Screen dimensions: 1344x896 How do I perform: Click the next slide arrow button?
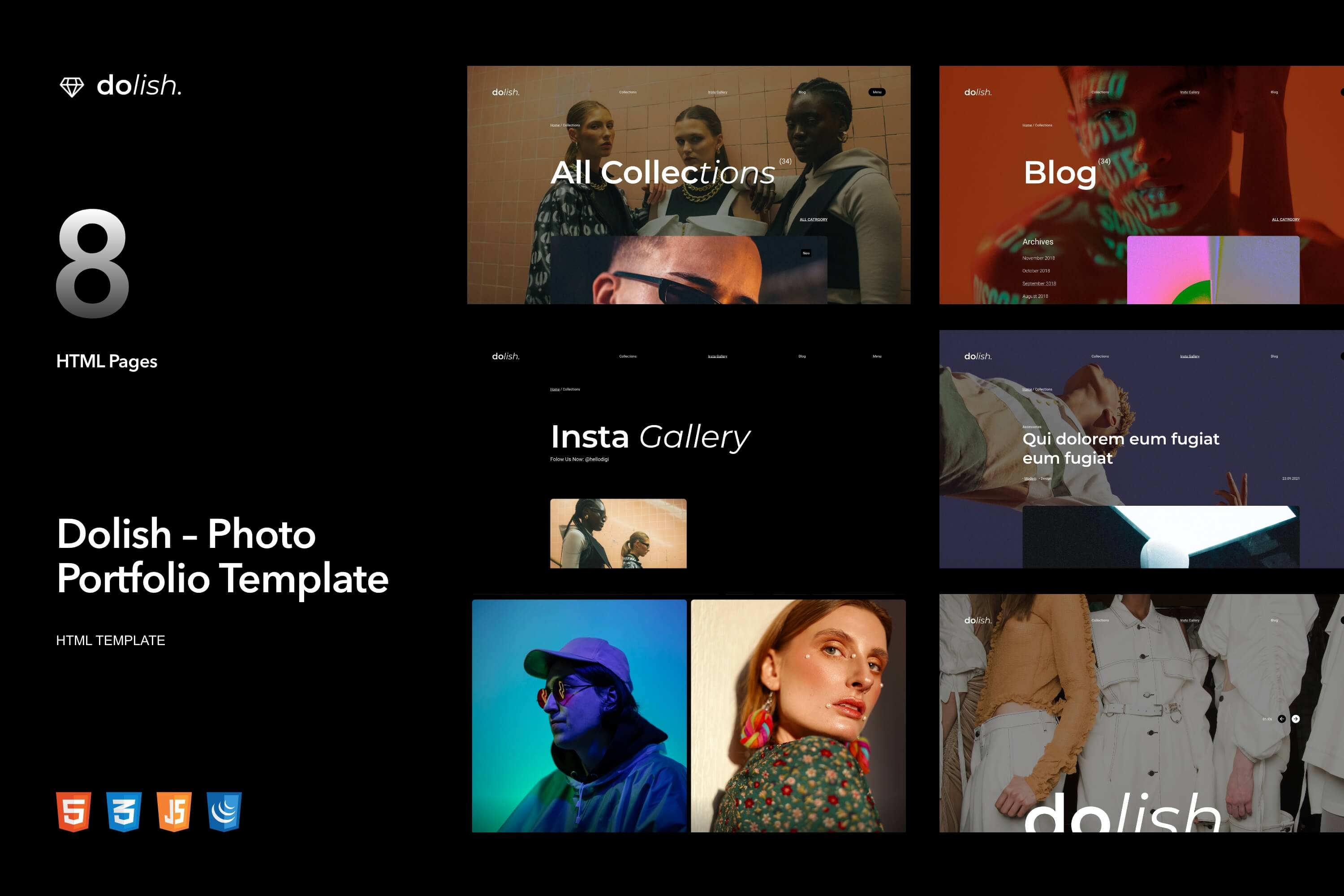tap(1296, 719)
